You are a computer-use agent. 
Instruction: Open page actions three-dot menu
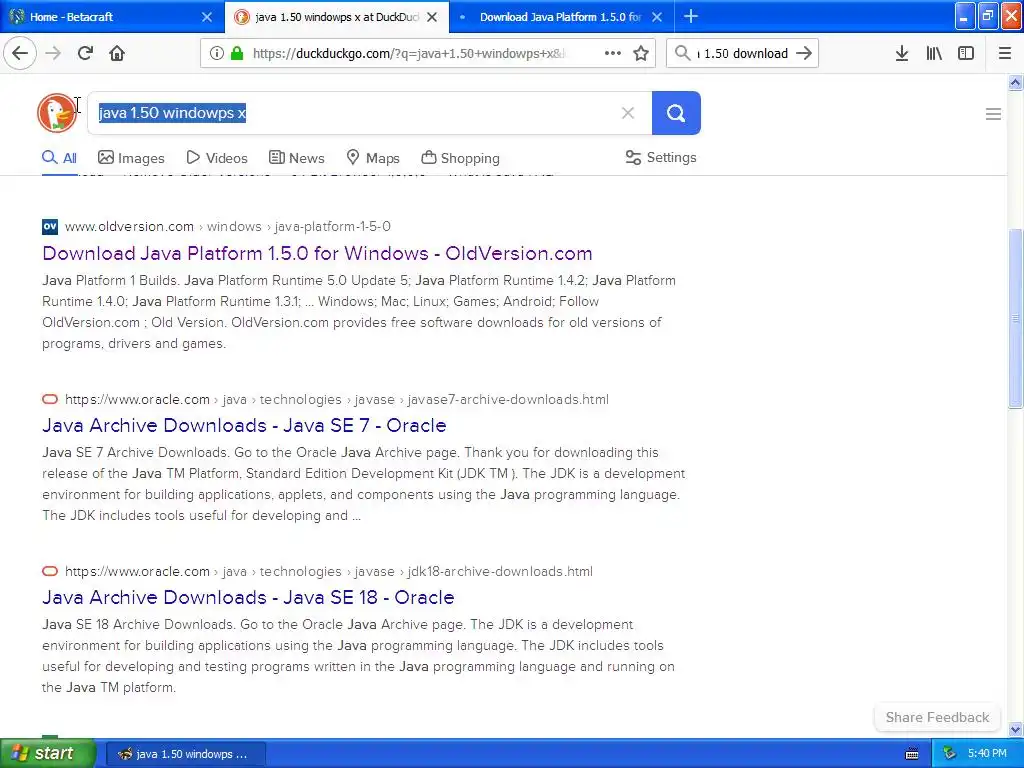tap(613, 53)
